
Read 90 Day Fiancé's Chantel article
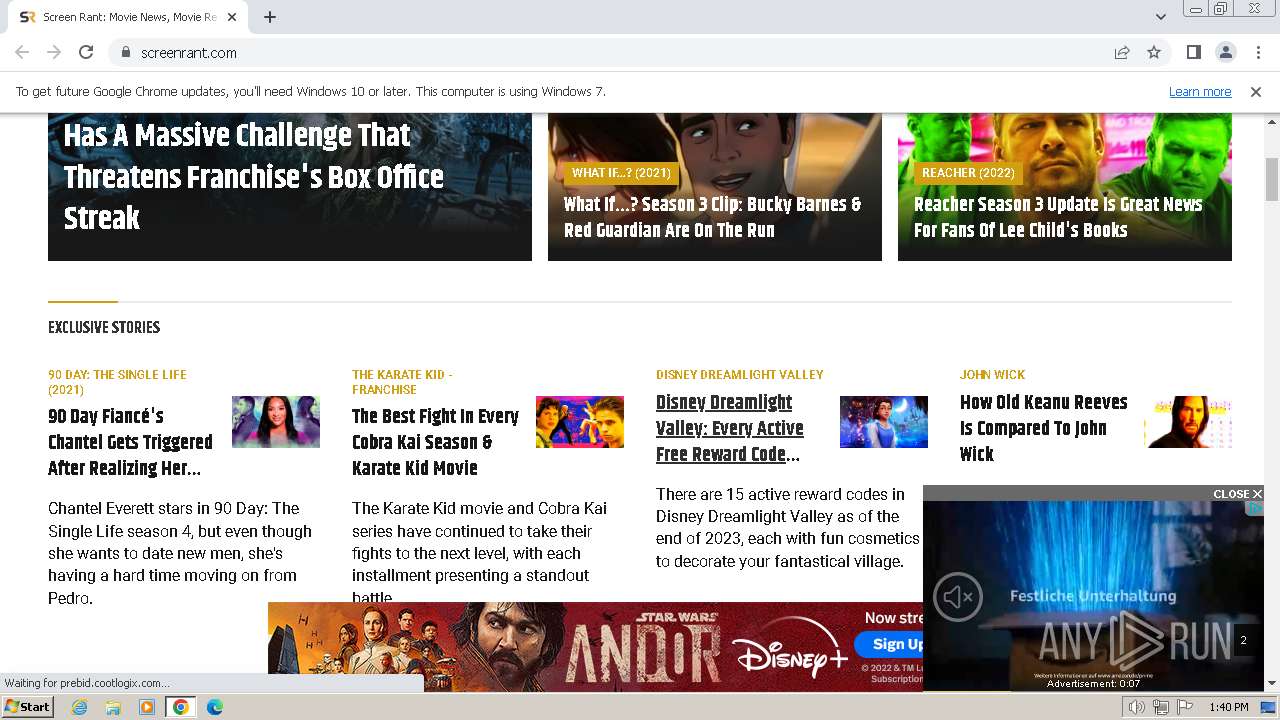pyautogui.click(x=130, y=442)
